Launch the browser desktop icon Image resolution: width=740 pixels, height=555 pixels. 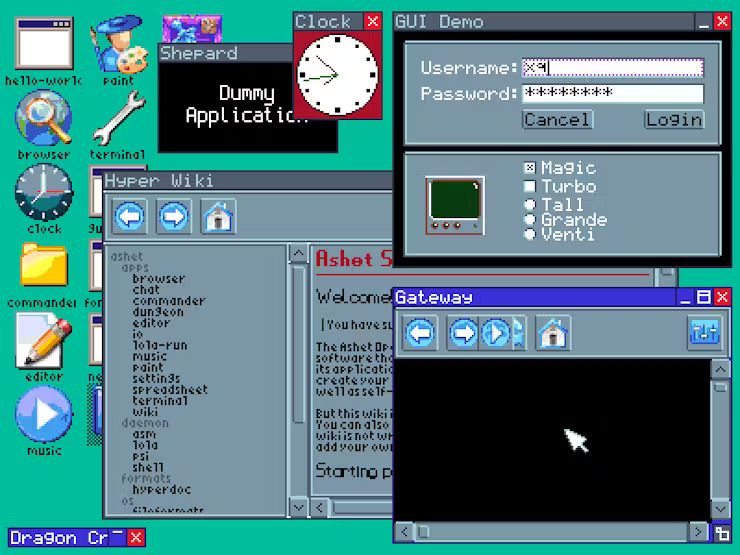[43, 119]
